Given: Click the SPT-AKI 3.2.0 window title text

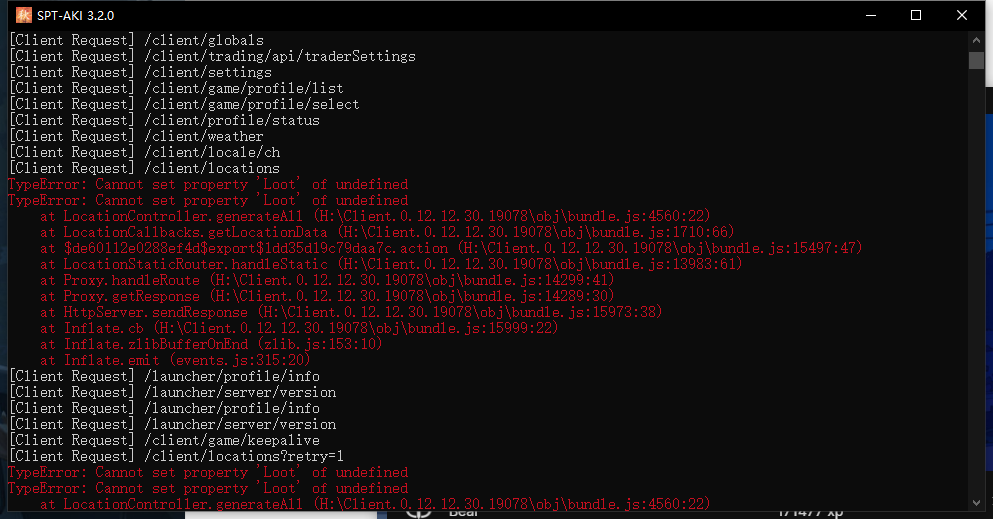Looking at the screenshot, I should click(76, 15).
